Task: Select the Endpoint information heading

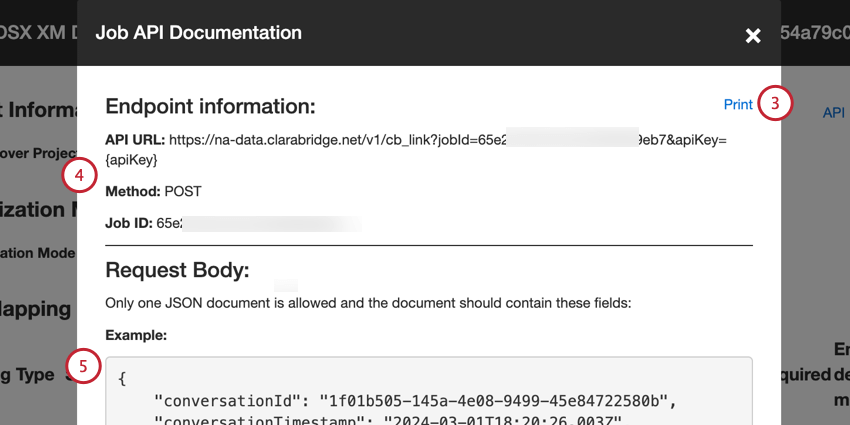Action: [x=210, y=106]
